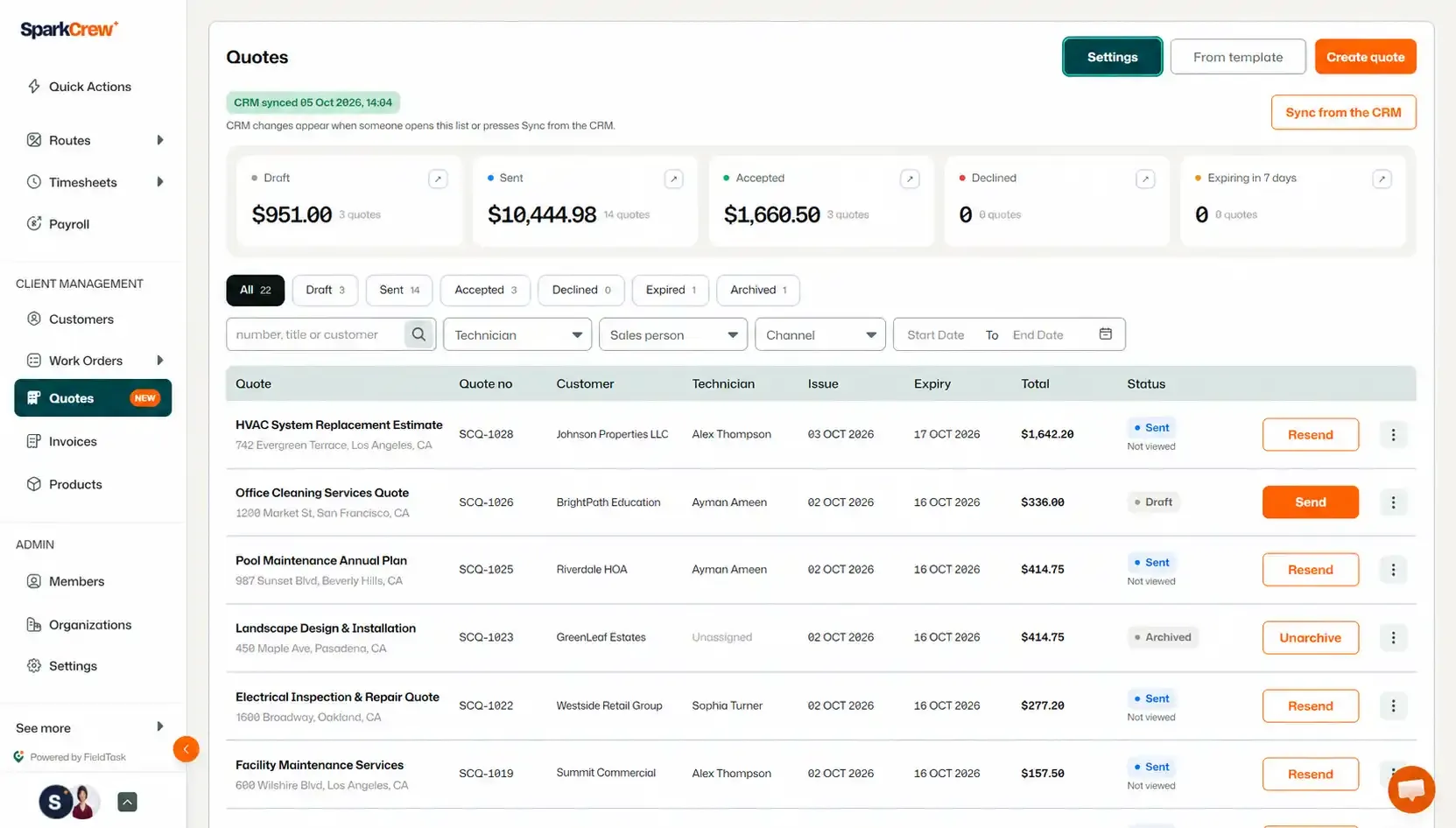The image size is (1456, 828).
Task: Open the Expiring in 7 days arrow icon
Action: click(x=1382, y=179)
